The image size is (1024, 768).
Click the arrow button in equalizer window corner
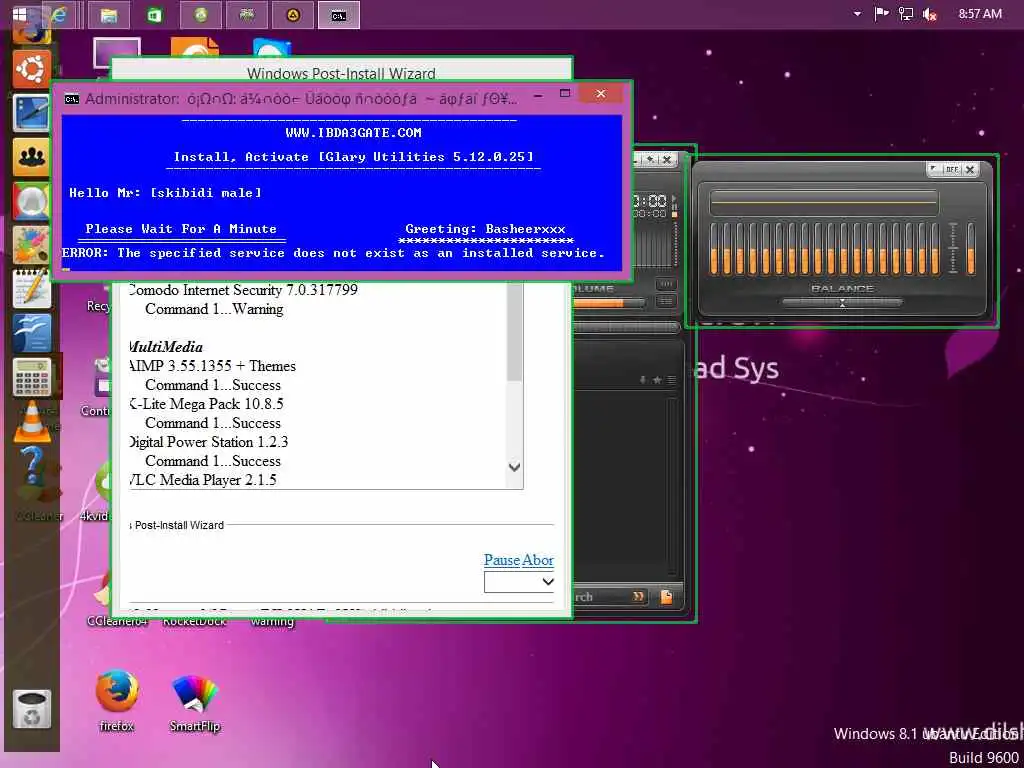click(x=935, y=169)
